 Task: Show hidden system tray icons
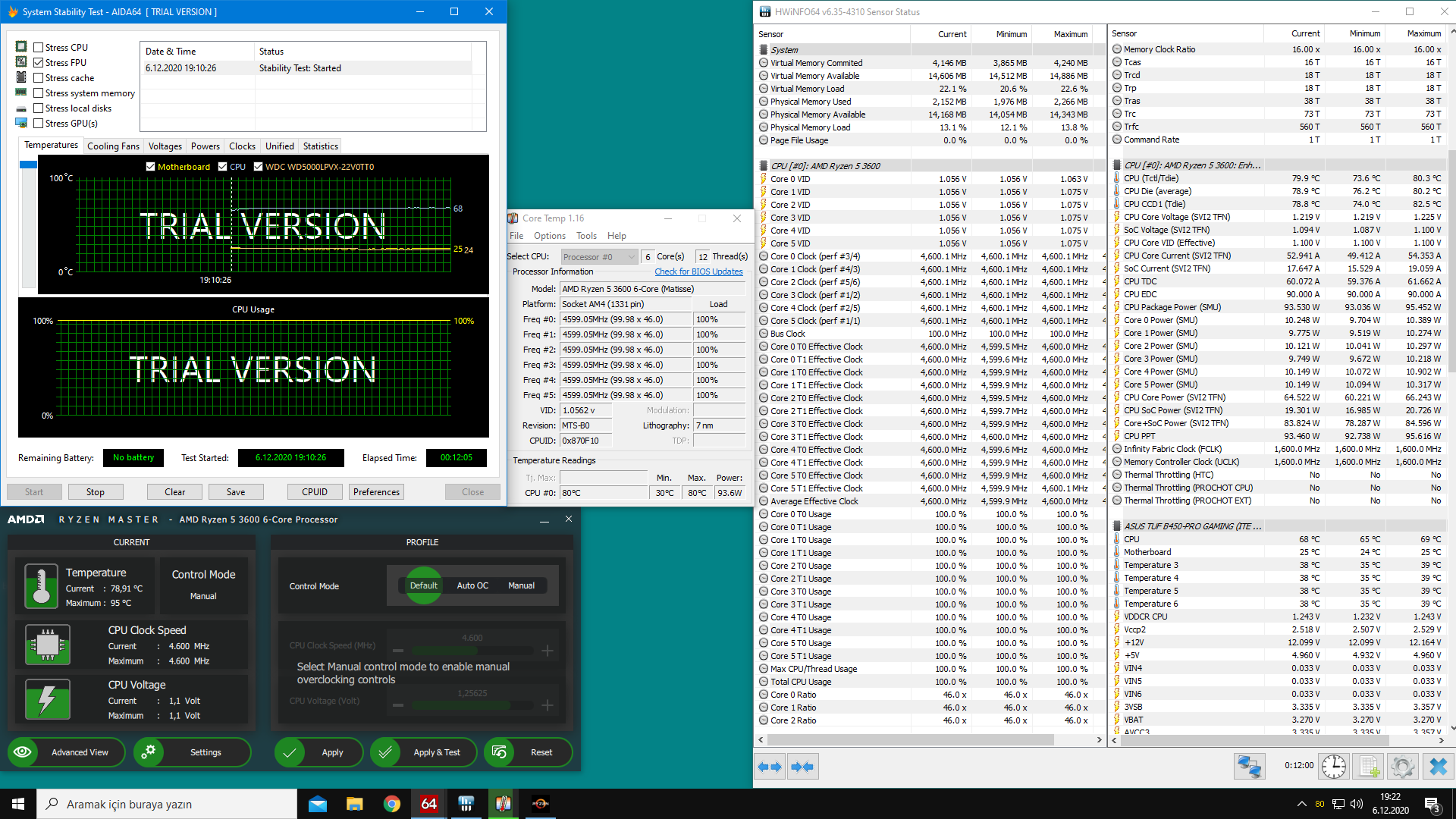point(1301,804)
